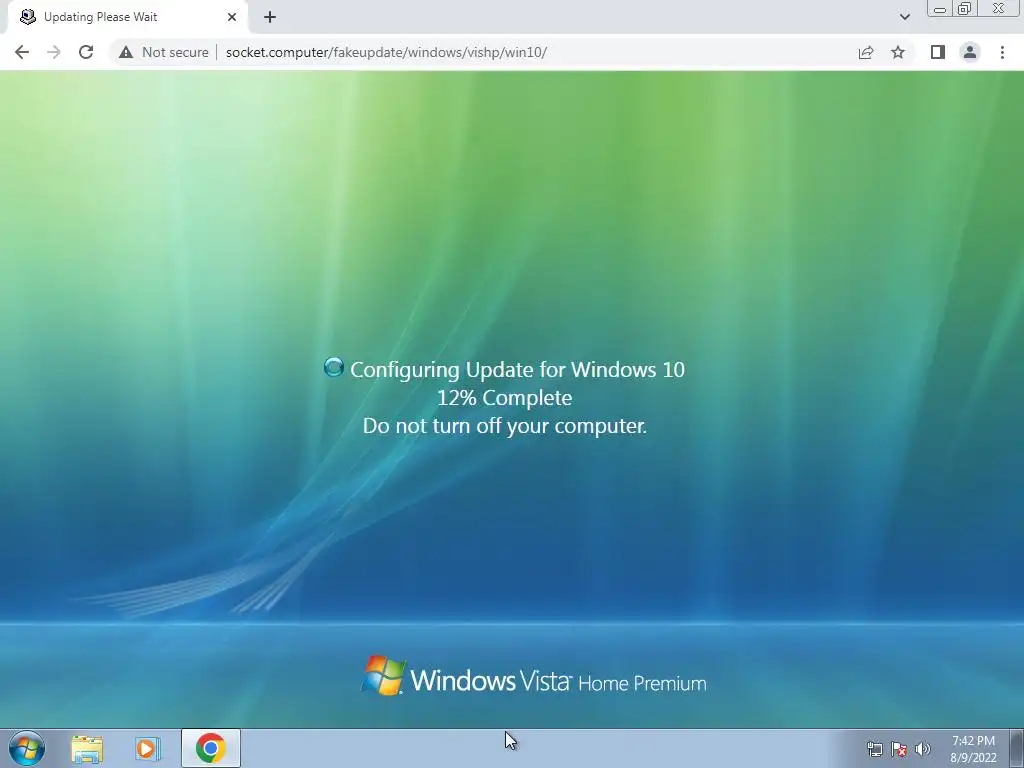
Task: Click the address bar URL socket.computer
Action: 386,52
